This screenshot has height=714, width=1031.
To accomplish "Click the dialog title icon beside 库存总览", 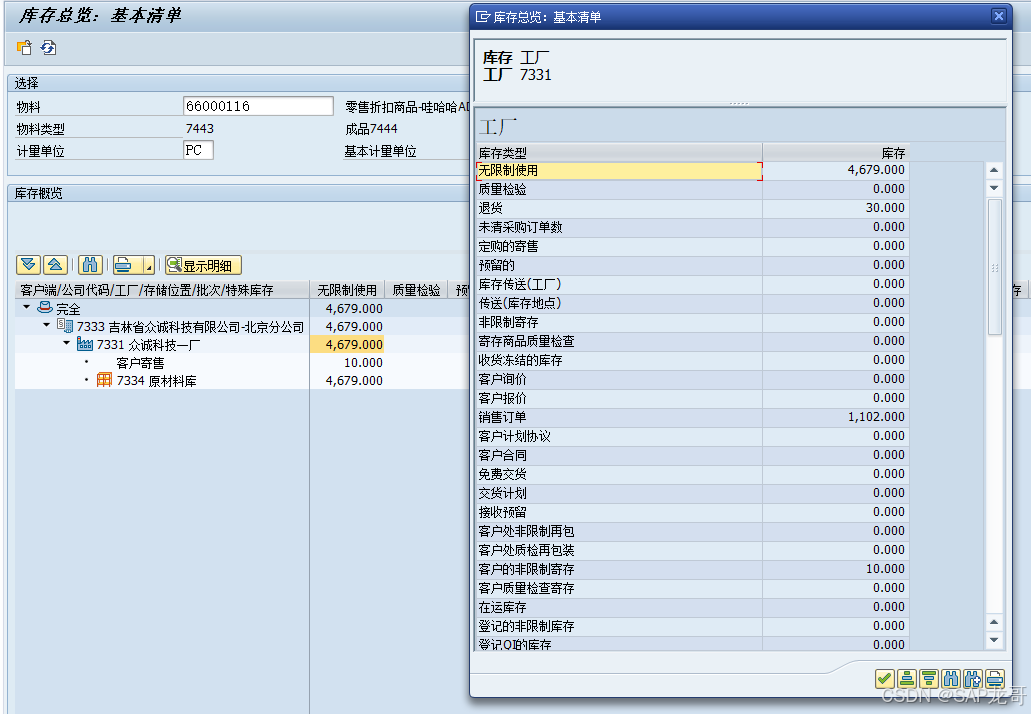I will tap(483, 16).
